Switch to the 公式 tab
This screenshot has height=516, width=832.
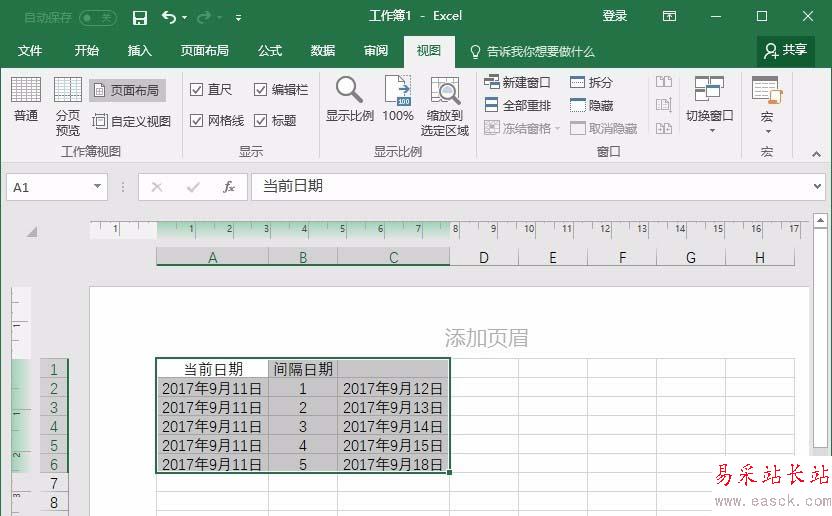pos(270,50)
